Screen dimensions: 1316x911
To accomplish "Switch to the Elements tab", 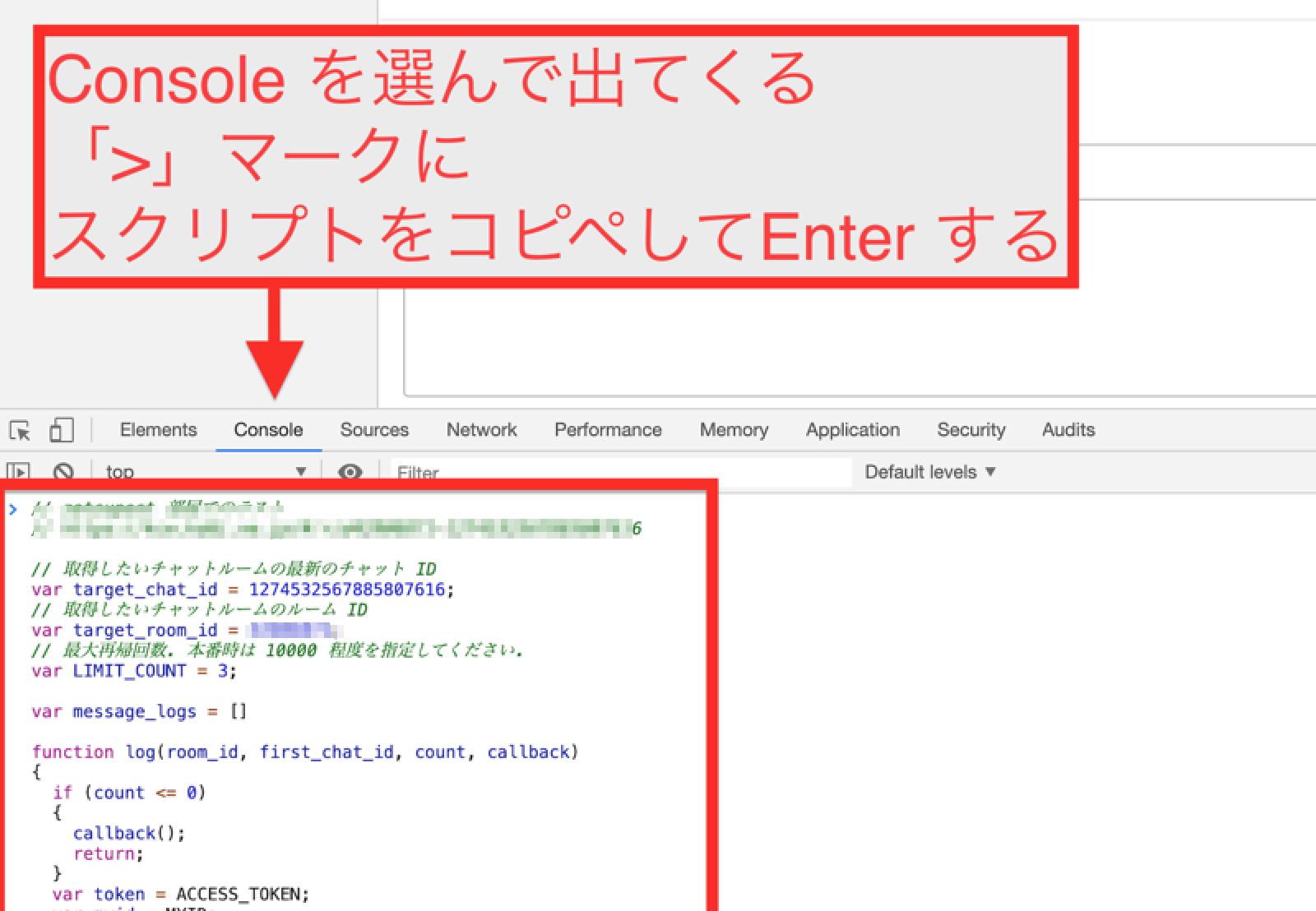I will [159, 430].
